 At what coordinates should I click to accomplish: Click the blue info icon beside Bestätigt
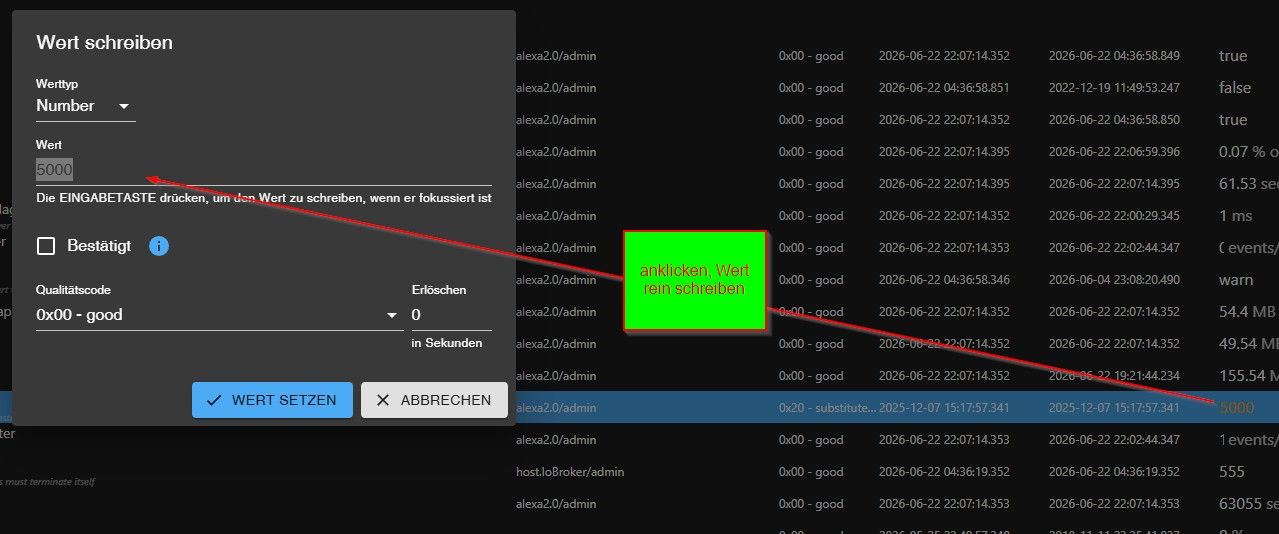(x=159, y=246)
